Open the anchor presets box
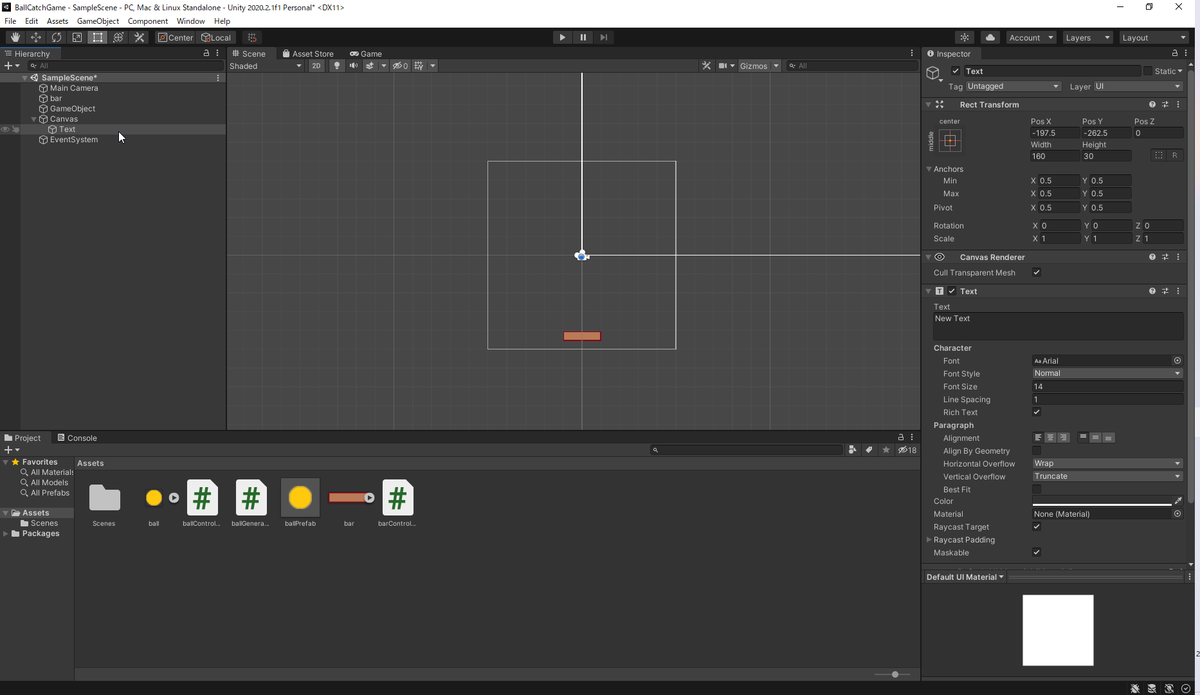 tap(950, 140)
